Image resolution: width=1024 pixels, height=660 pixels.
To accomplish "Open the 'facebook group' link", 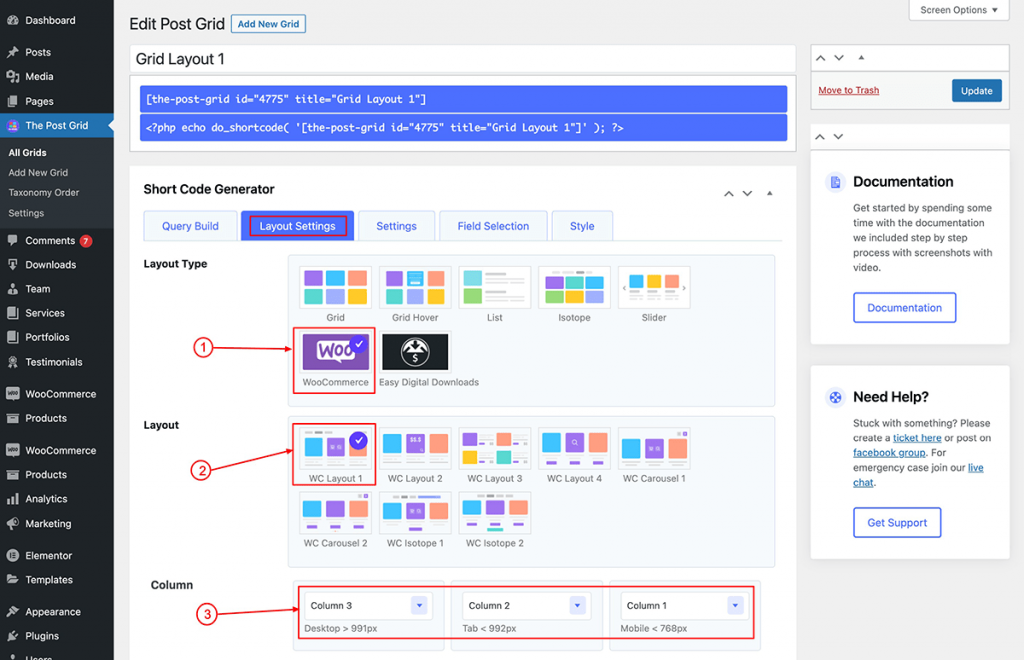I will point(889,453).
